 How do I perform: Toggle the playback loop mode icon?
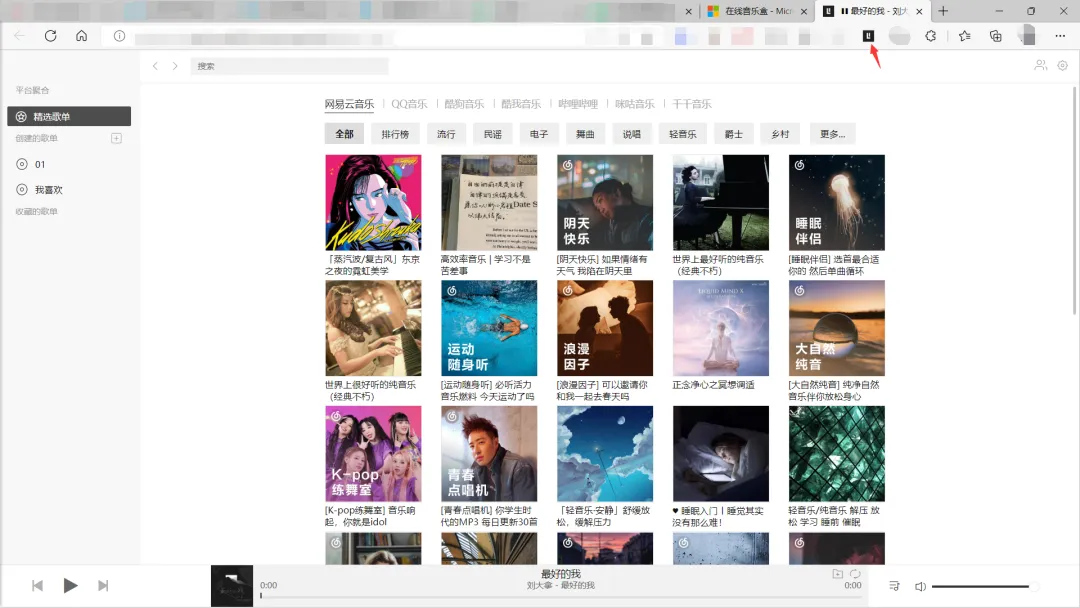point(855,574)
